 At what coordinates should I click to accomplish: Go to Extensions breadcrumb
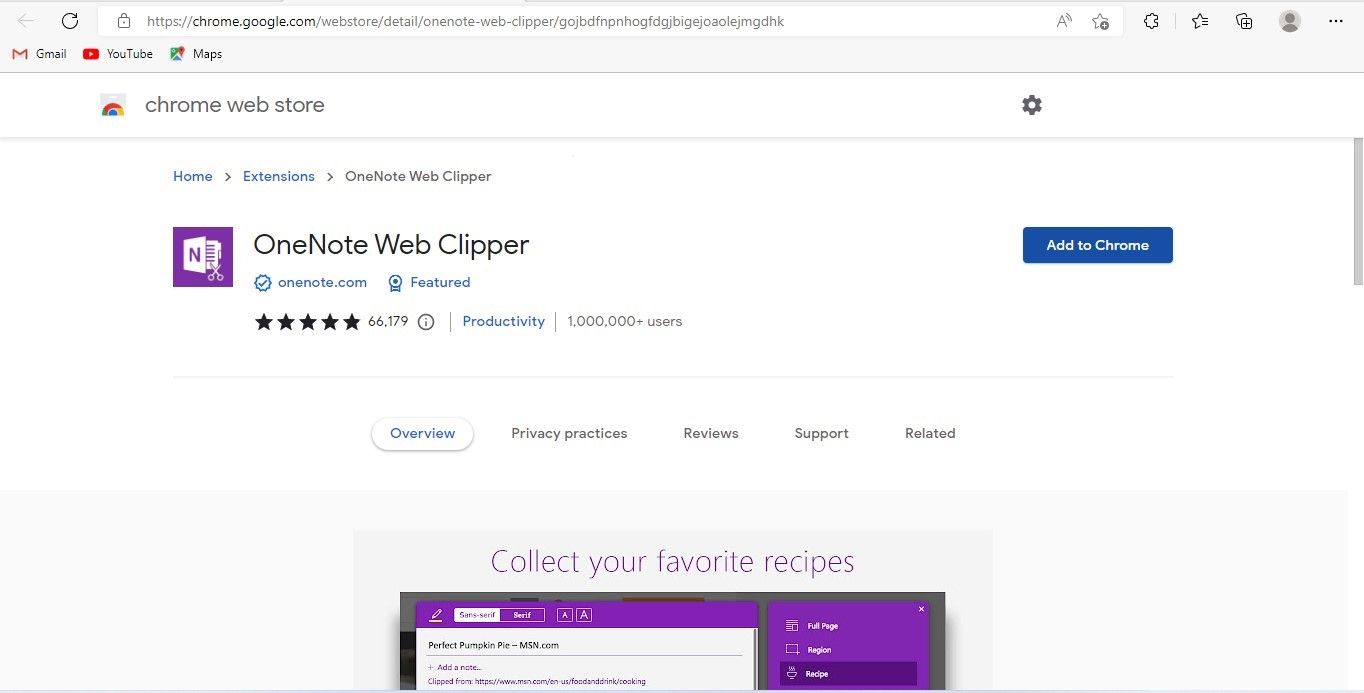tap(279, 176)
